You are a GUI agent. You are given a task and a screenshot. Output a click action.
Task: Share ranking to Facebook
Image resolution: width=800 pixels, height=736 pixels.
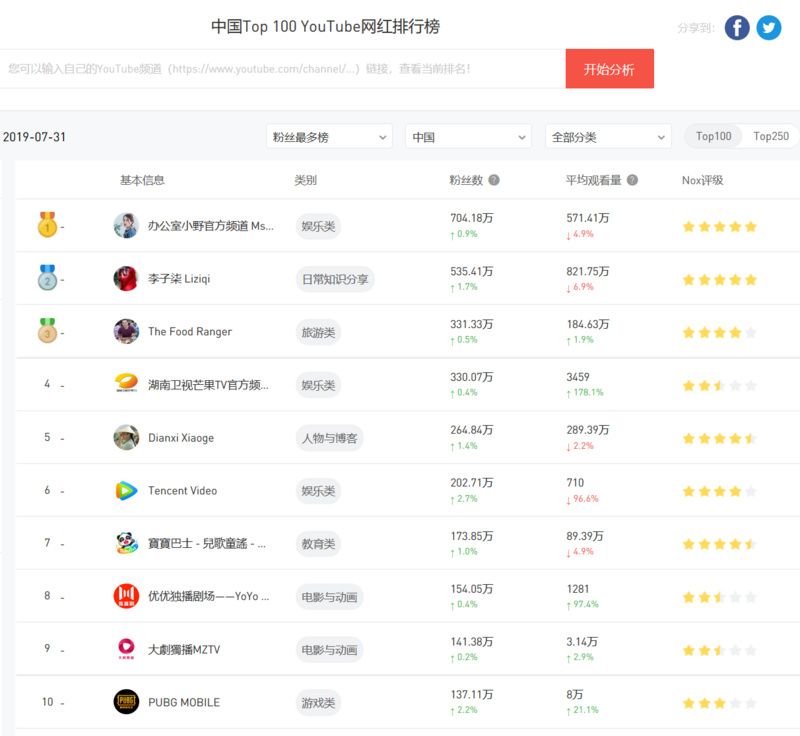(737, 28)
